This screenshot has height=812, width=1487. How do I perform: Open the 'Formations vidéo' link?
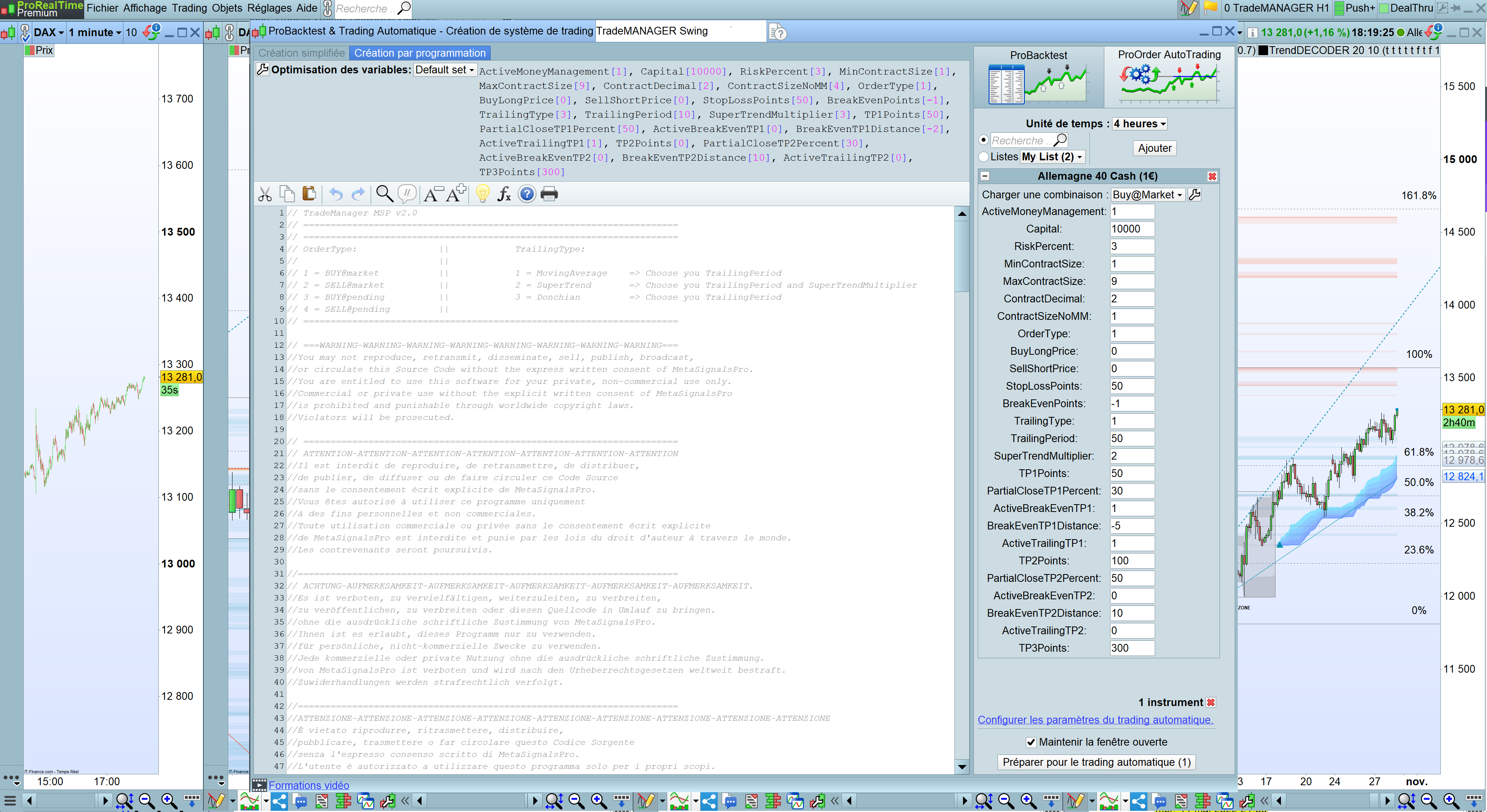coord(308,786)
